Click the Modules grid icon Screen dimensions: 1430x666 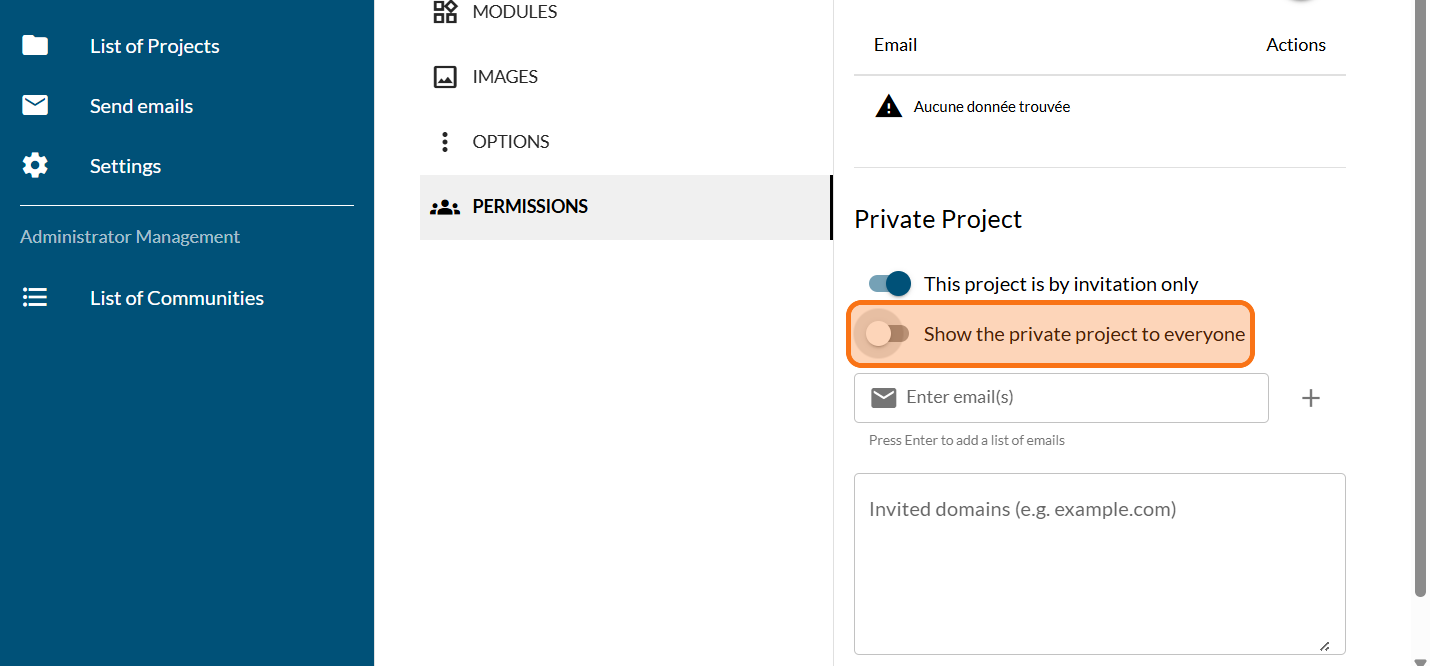click(x=445, y=12)
